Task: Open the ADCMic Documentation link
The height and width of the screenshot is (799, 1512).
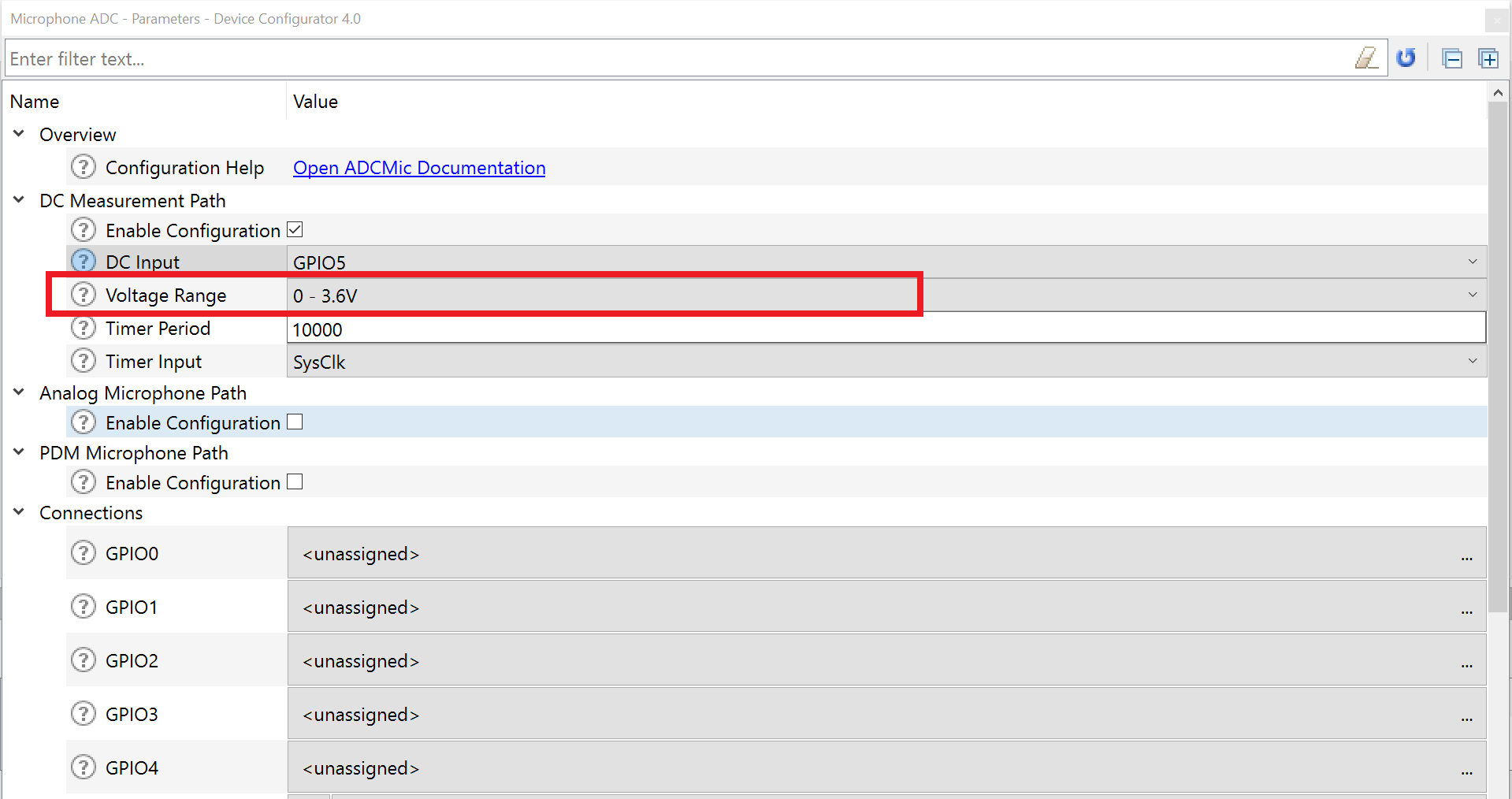Action: [x=419, y=168]
